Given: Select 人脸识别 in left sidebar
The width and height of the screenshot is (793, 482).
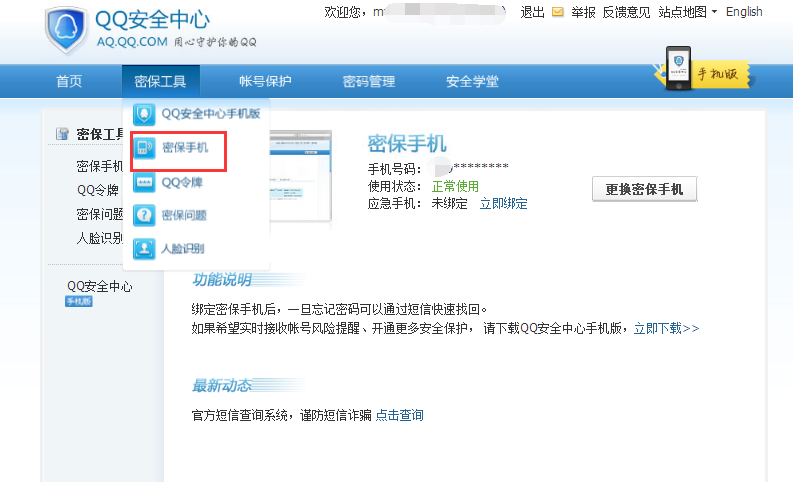Looking at the screenshot, I should (x=99, y=238).
